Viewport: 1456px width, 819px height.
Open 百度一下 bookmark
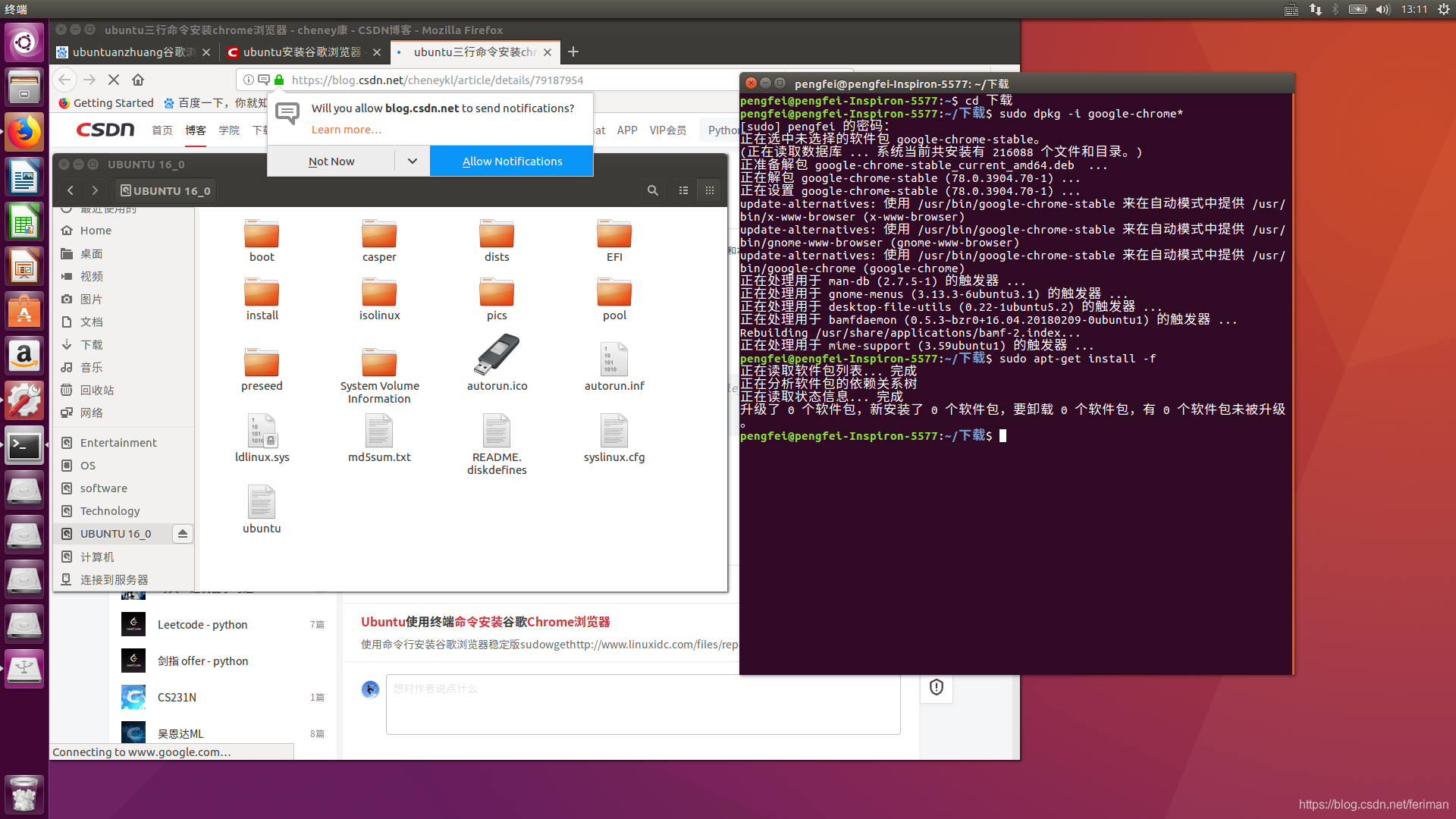pos(215,103)
